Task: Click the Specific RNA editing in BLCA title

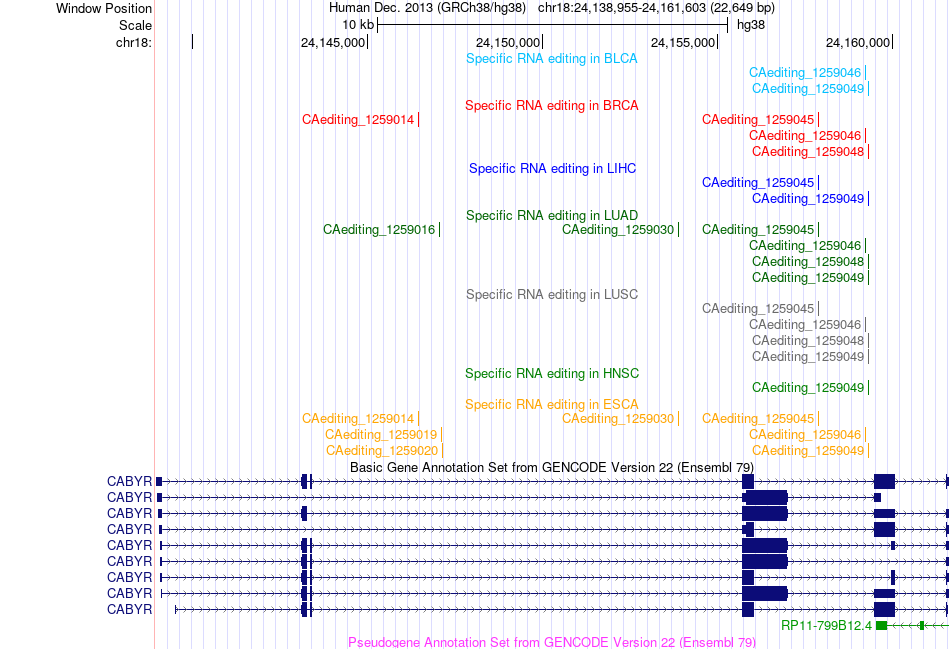Action: tap(551, 59)
